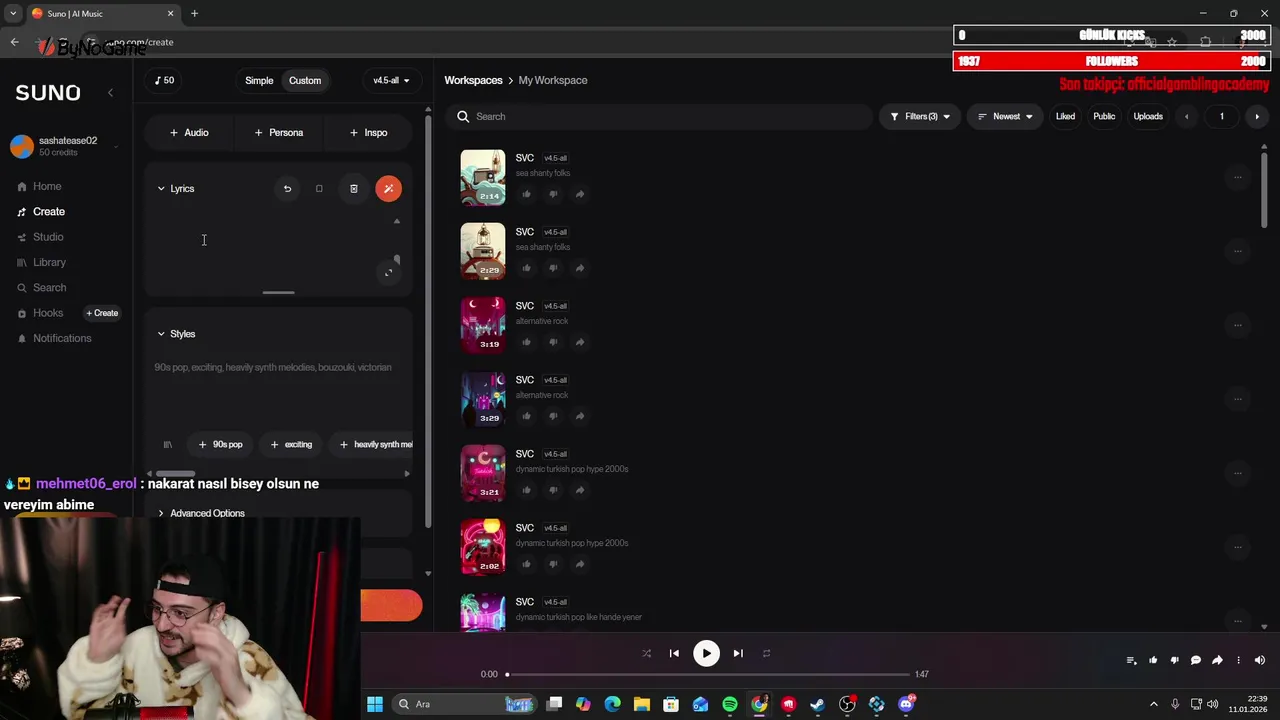1280x720 pixels.
Task: Dislike the first SVC sea shanty track
Action: point(553,194)
